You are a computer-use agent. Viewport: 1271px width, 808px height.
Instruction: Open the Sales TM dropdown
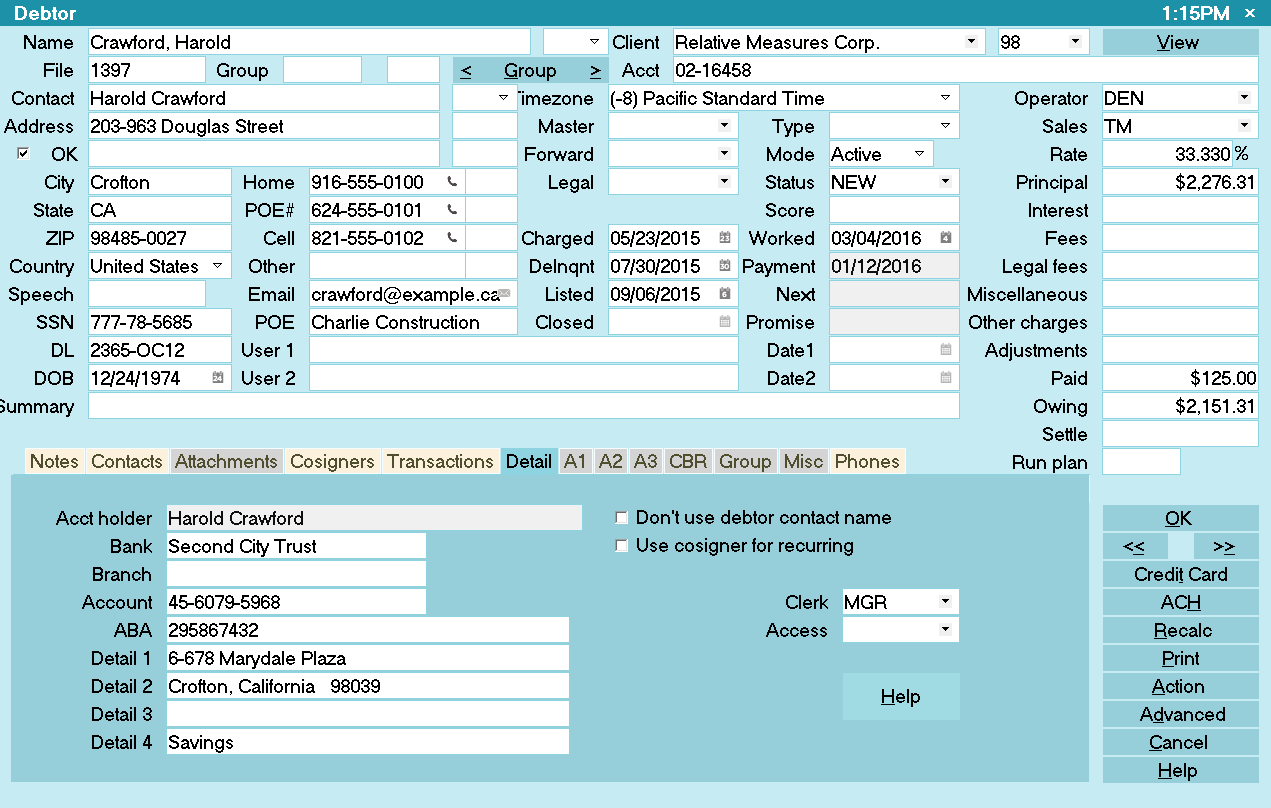1244,126
